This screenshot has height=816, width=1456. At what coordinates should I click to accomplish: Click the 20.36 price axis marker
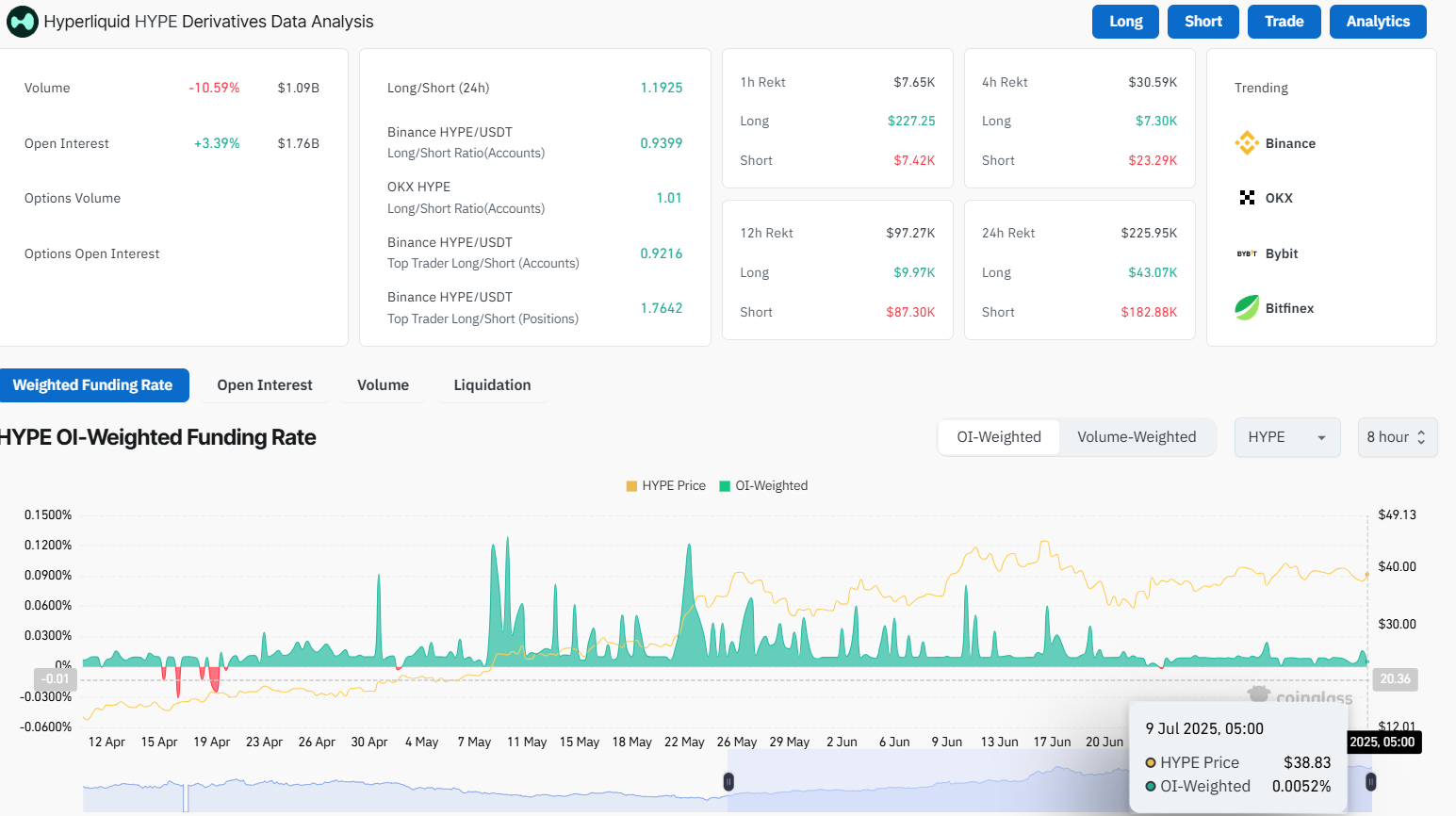1395,678
